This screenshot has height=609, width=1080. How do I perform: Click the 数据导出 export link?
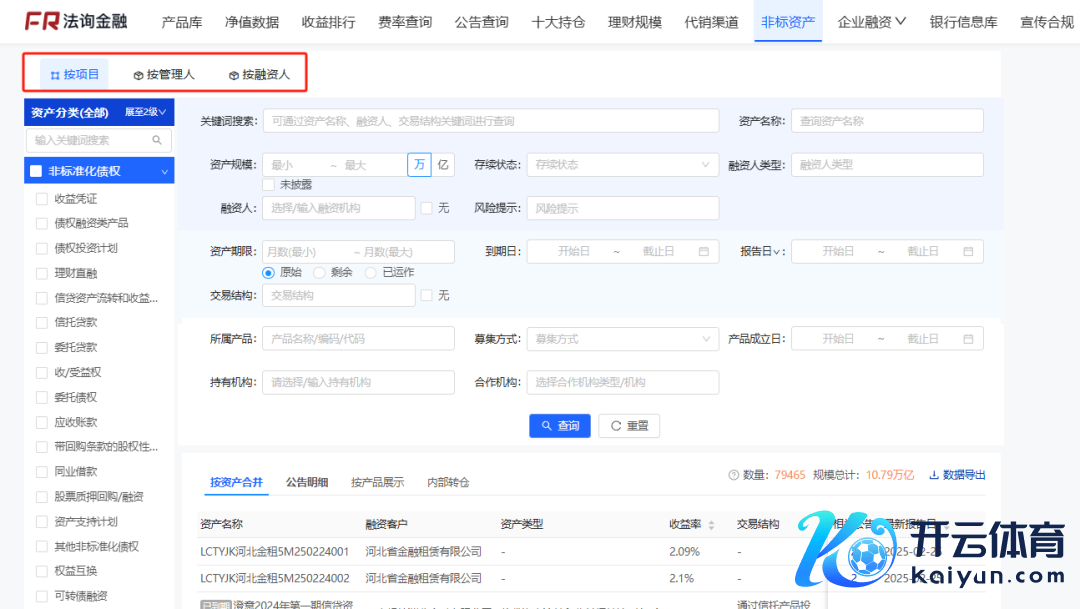tap(957, 475)
